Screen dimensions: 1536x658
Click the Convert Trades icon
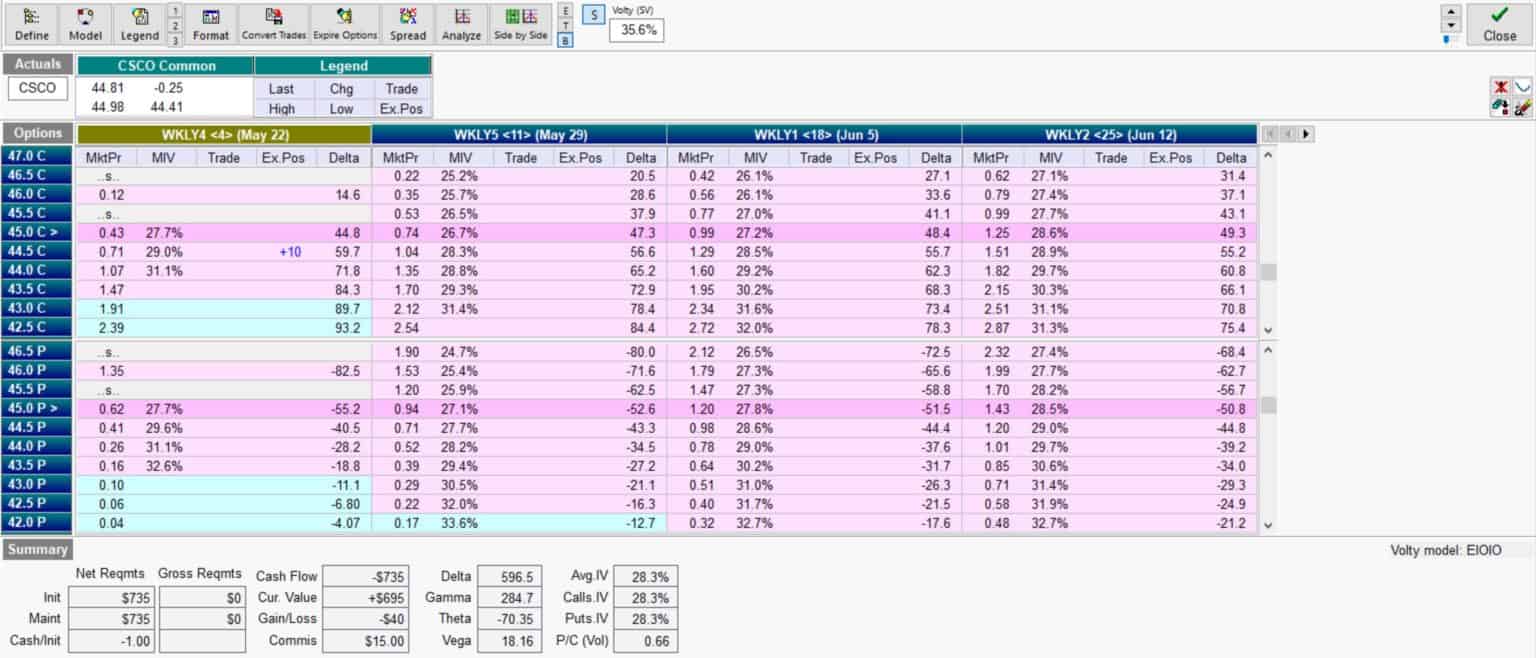(x=273, y=24)
